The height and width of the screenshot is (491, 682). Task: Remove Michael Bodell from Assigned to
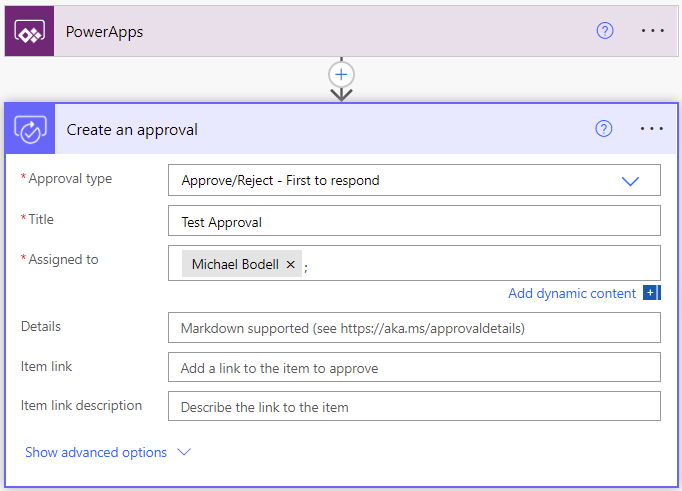[291, 264]
